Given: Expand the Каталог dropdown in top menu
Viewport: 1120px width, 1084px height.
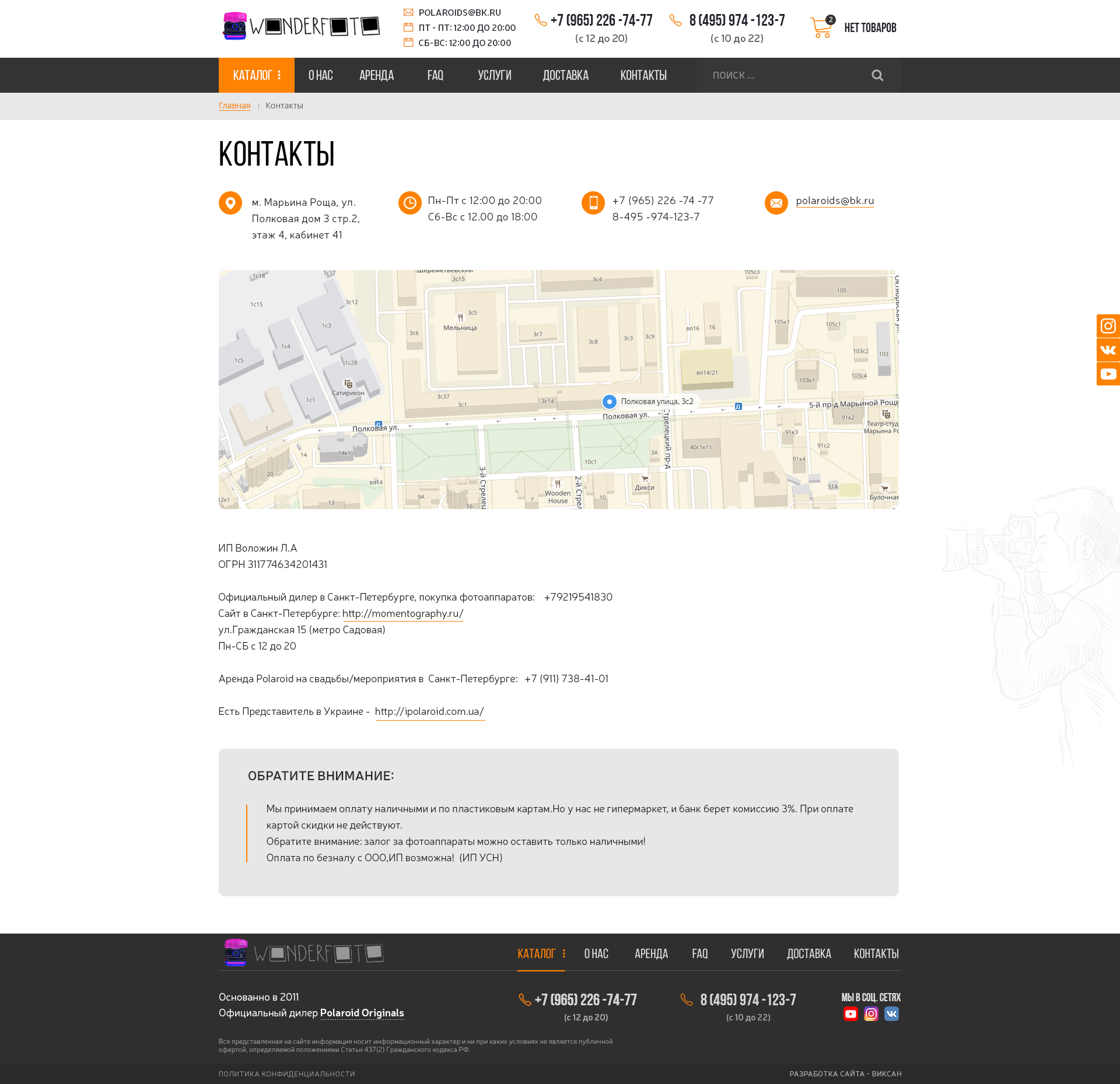Looking at the screenshot, I should pos(257,75).
